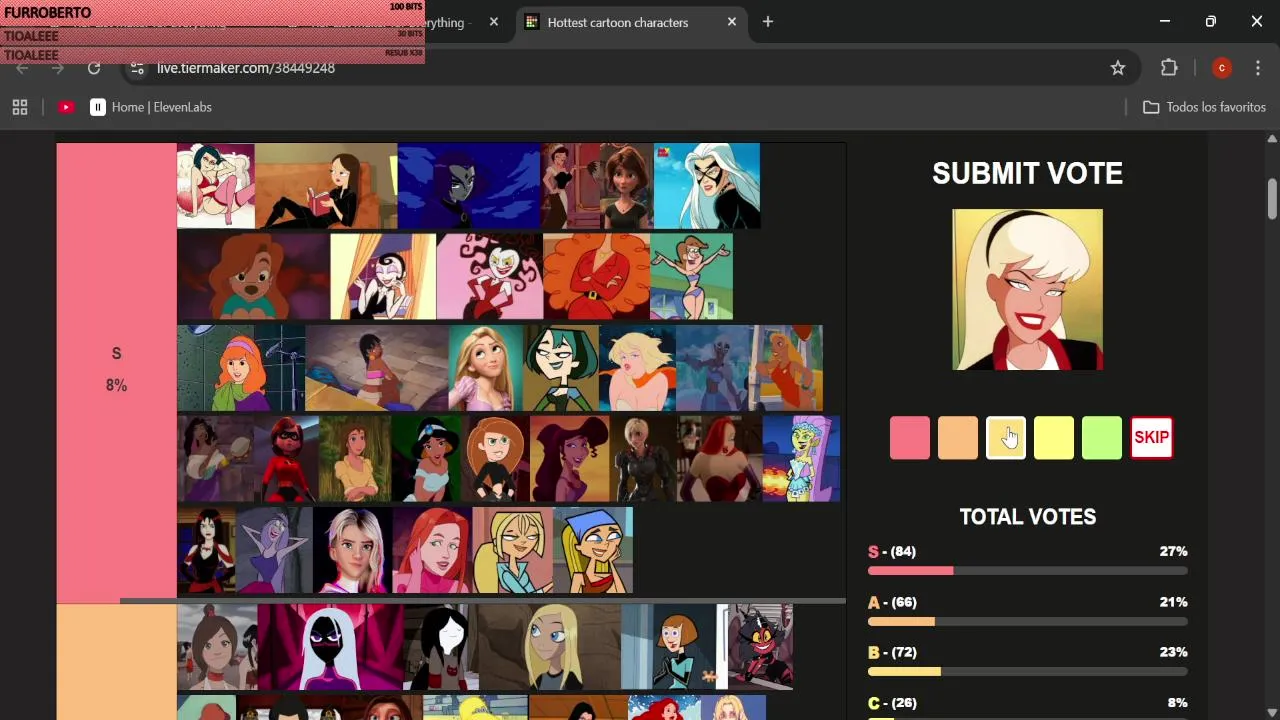Click the TOTAL VOTES heading
1280x720 pixels.
coord(1028,517)
